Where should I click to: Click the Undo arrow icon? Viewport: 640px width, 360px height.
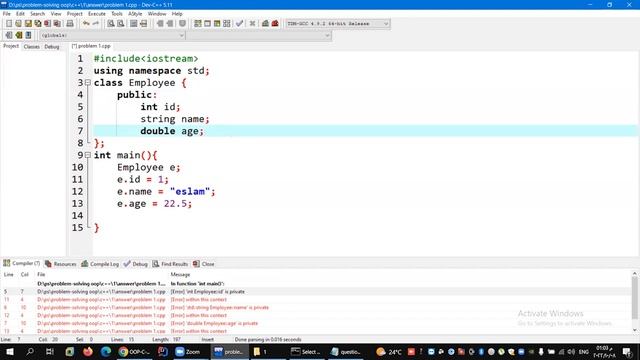(x=86, y=24)
